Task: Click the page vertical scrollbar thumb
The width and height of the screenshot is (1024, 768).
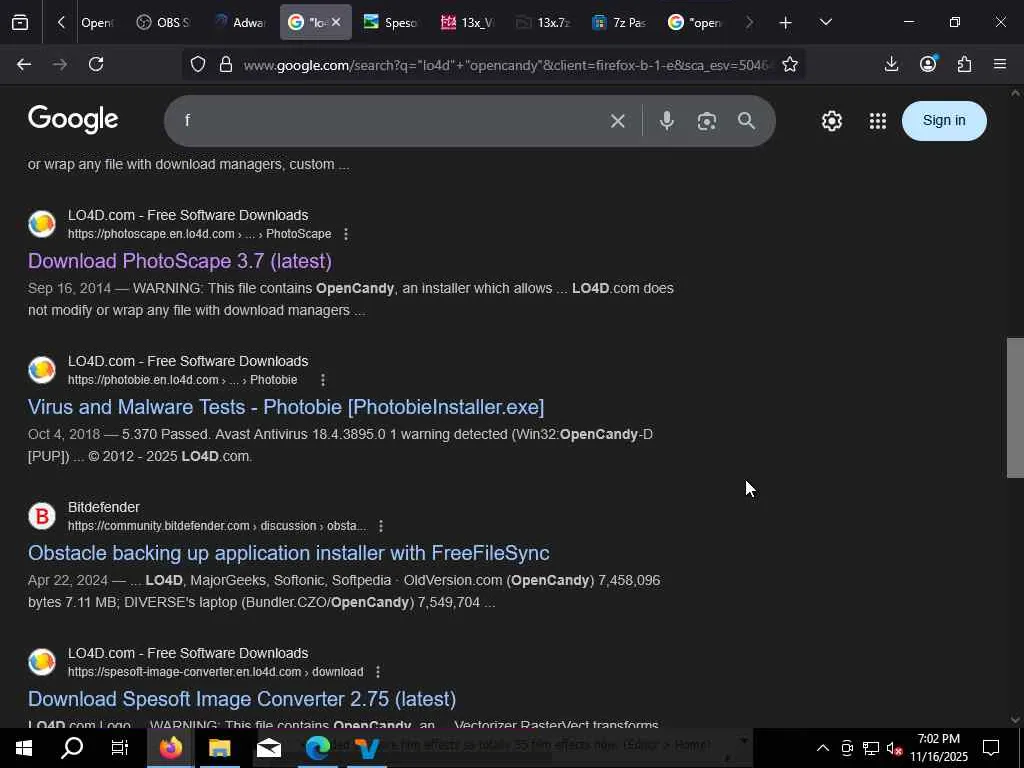Action: (1015, 408)
